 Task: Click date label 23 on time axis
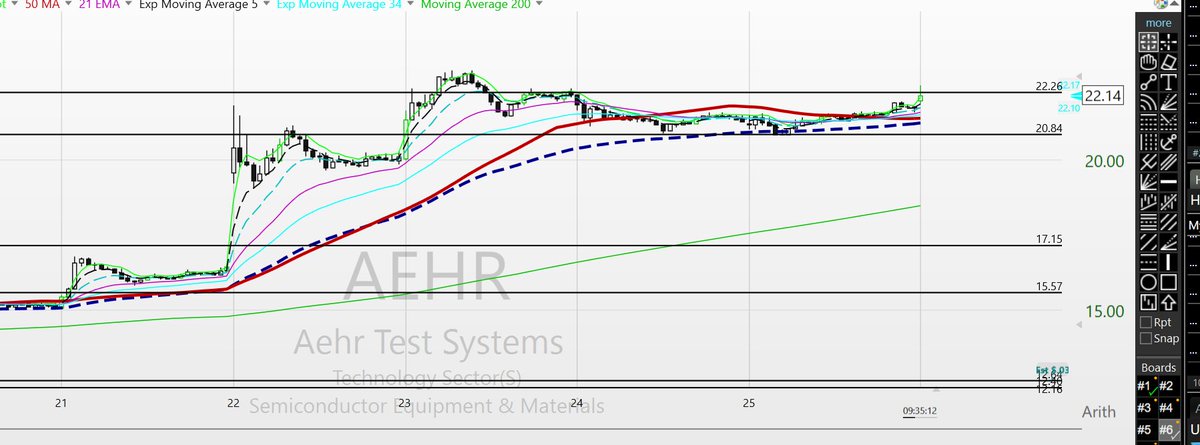coord(405,402)
